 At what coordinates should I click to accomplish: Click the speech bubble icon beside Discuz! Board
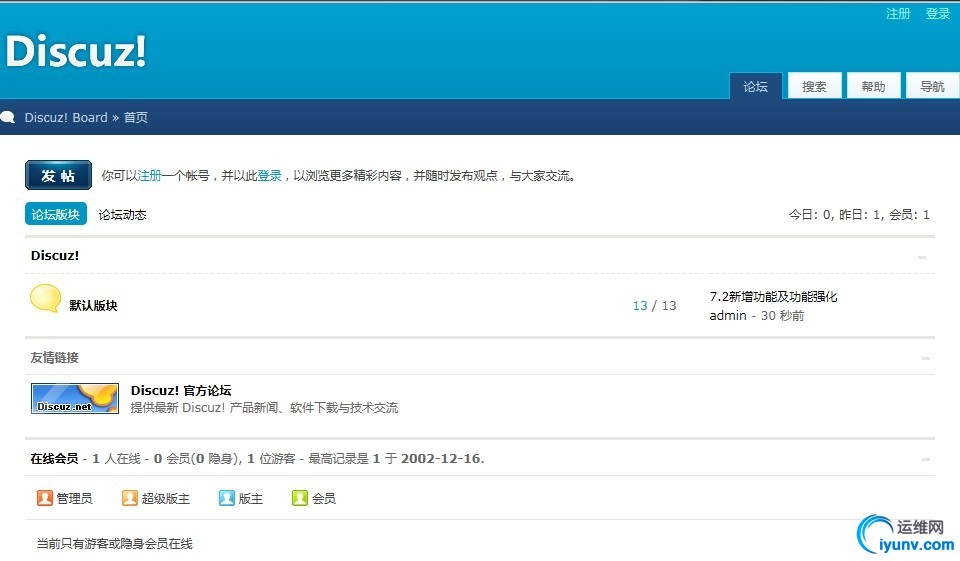click(x=8, y=117)
